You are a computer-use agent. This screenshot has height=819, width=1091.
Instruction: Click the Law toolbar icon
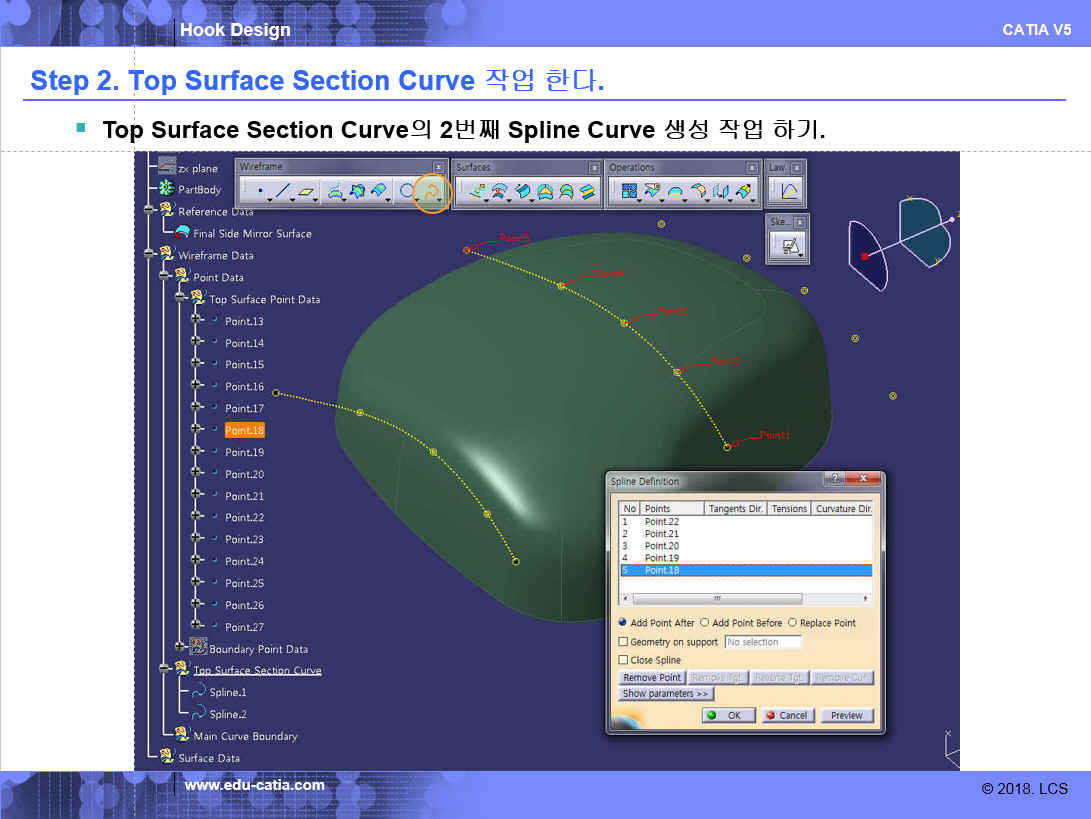(x=789, y=190)
